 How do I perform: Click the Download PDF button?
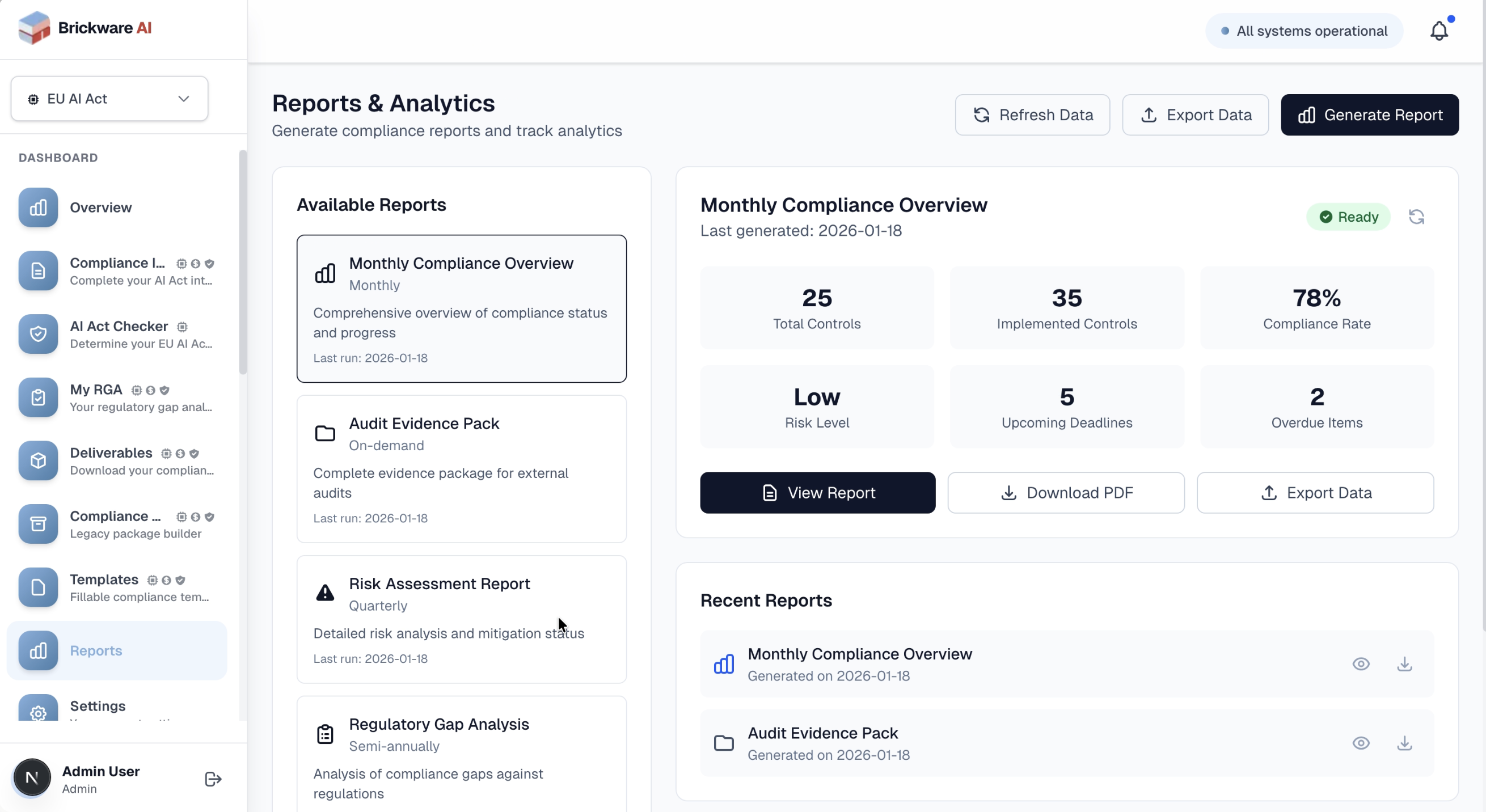[x=1066, y=493]
